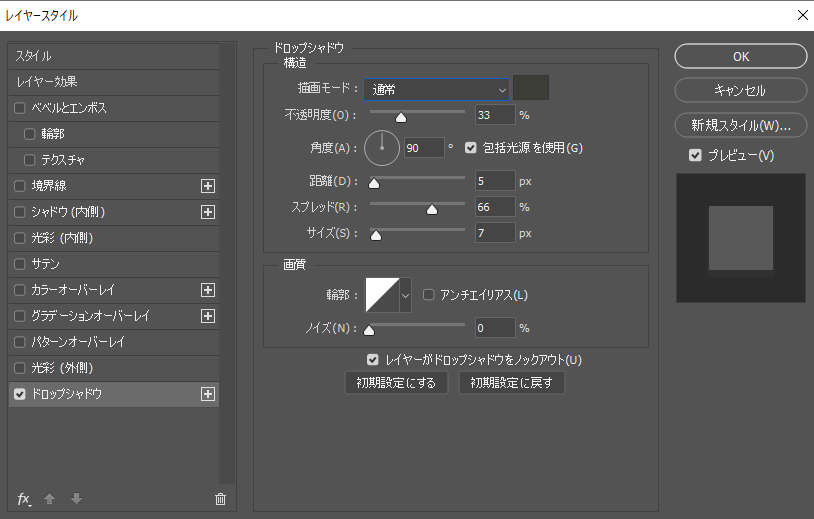Click the 距離 value field showing 5

coord(495,181)
